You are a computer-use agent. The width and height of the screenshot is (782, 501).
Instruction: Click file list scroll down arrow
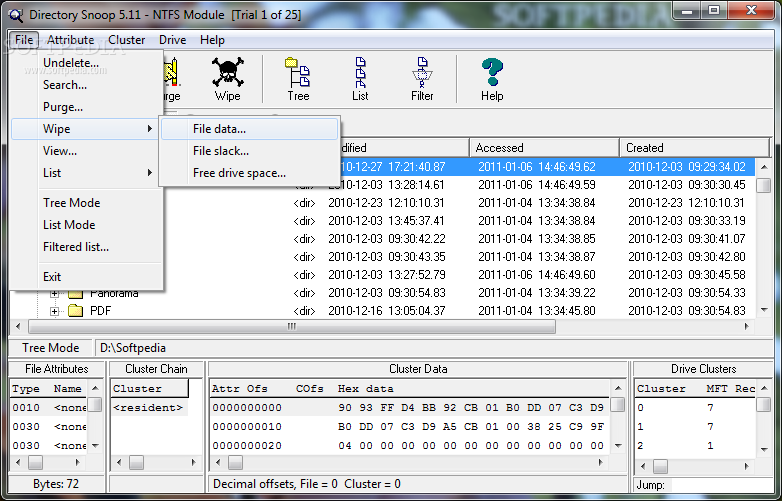coord(764,310)
